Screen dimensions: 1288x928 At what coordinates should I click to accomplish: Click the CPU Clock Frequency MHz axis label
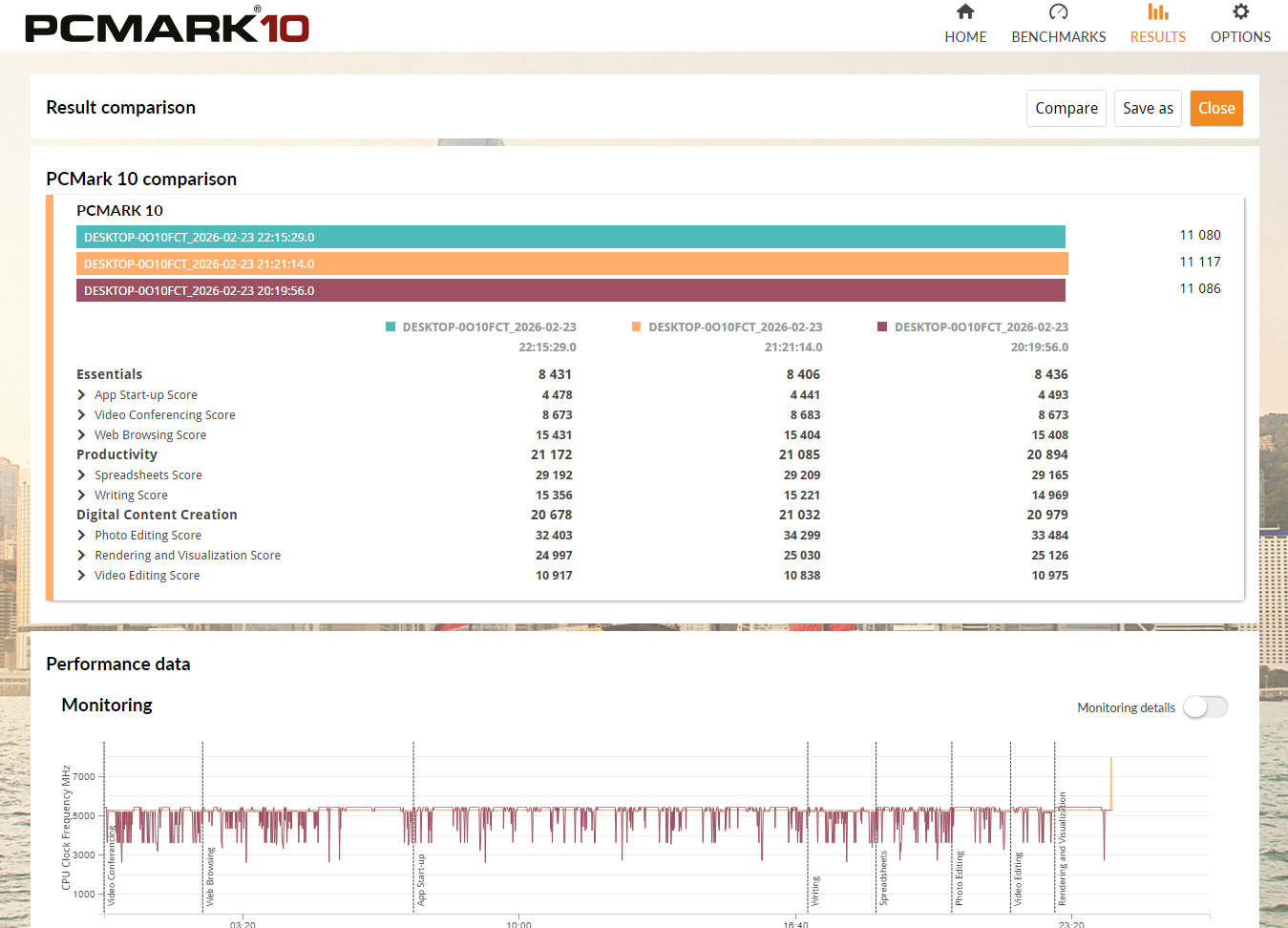coord(66,827)
